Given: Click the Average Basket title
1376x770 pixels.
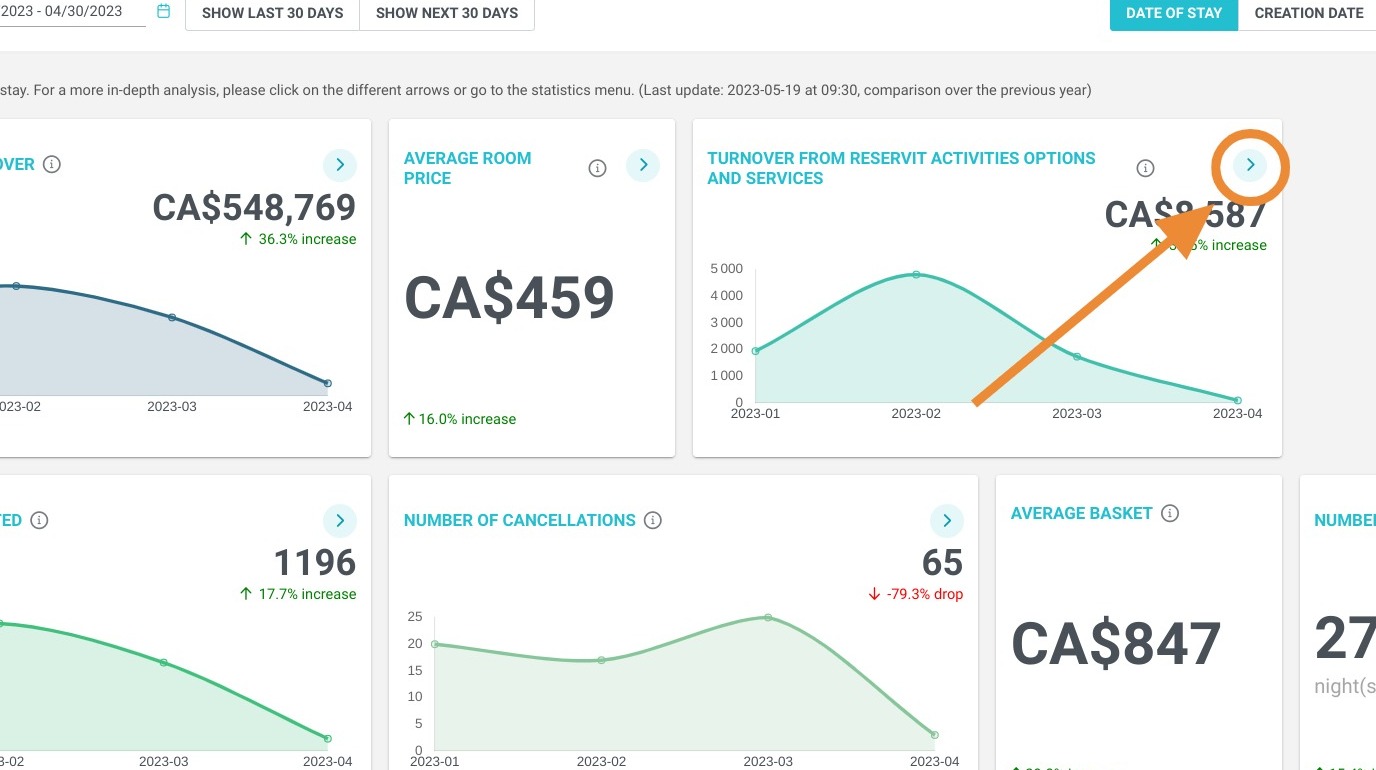Looking at the screenshot, I should pos(1082,513).
